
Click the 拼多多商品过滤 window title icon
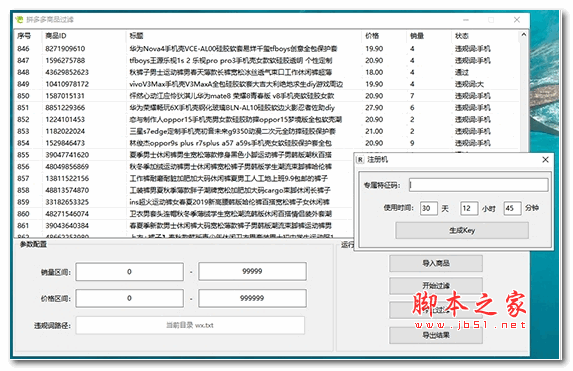[19, 19]
